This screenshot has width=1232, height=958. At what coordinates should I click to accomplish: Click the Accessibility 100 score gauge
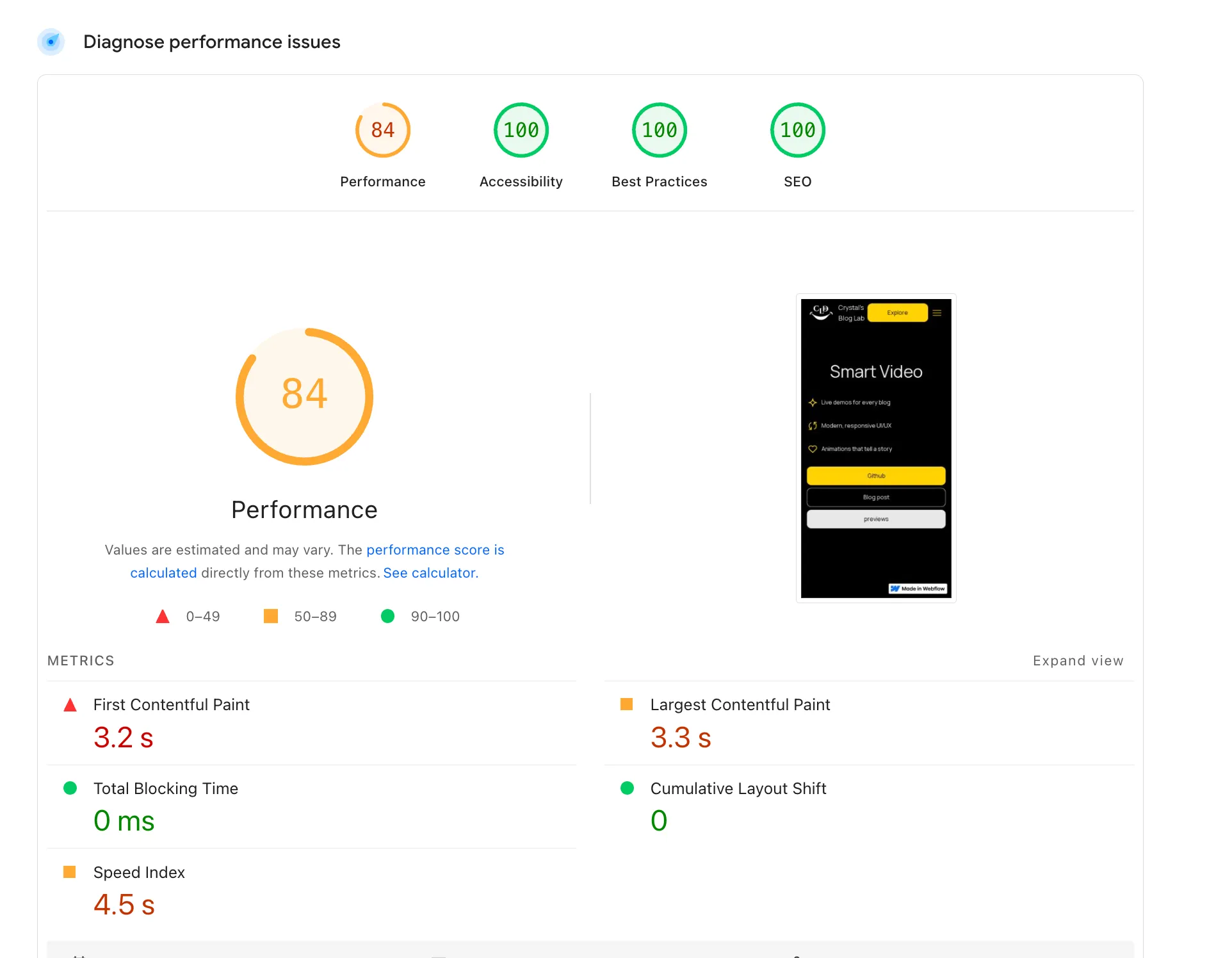(x=521, y=131)
